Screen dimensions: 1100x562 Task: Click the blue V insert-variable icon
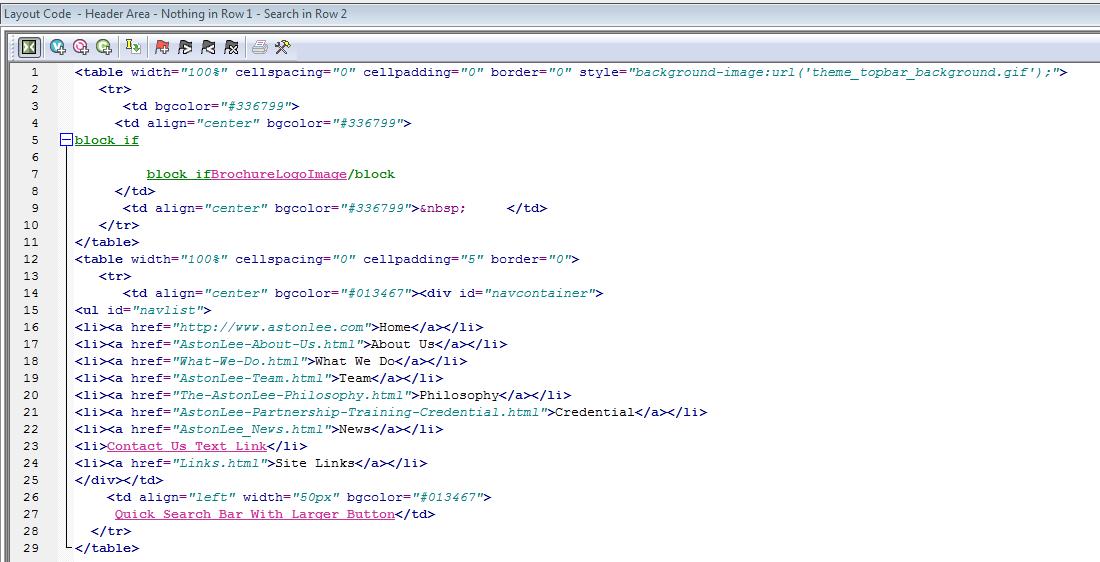point(58,47)
